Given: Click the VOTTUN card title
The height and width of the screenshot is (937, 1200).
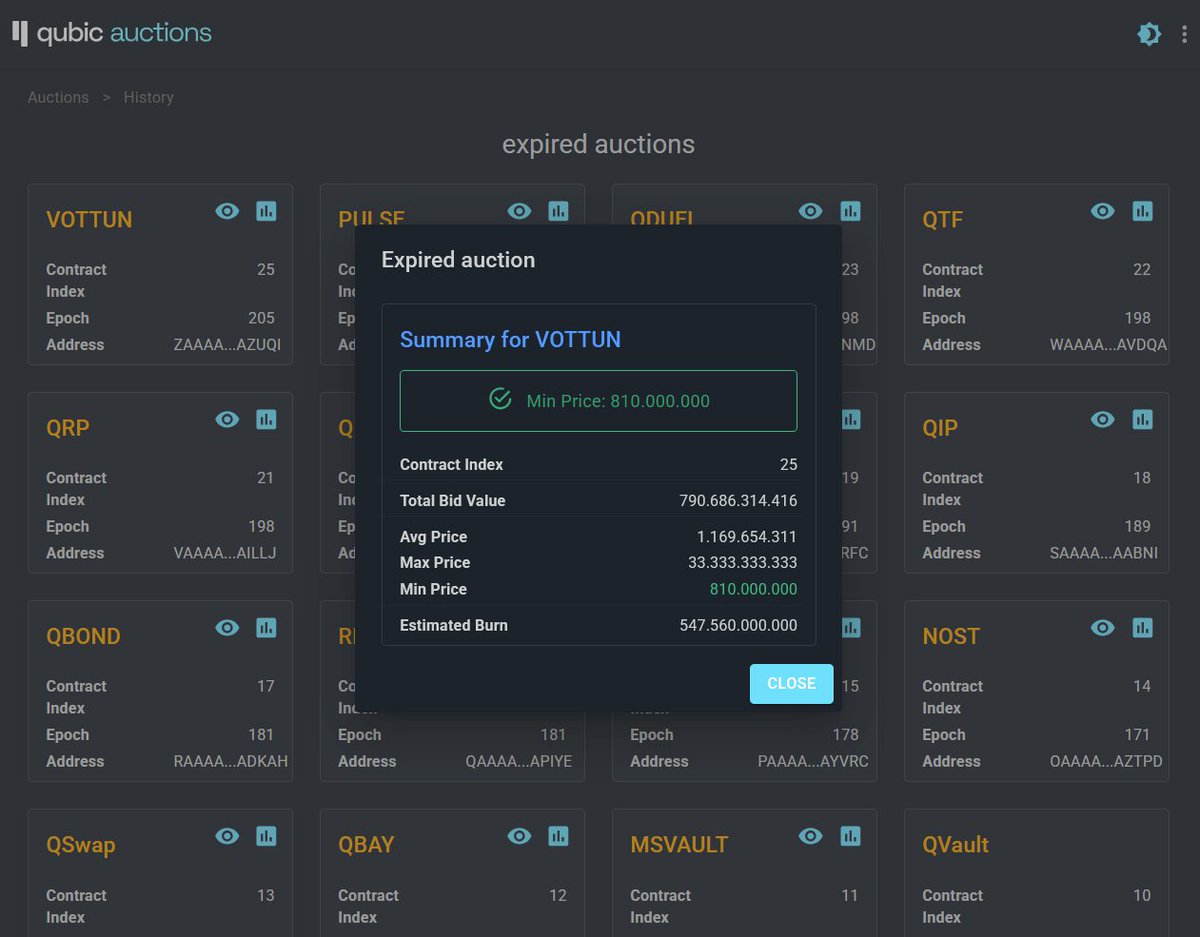Looking at the screenshot, I should (89, 219).
